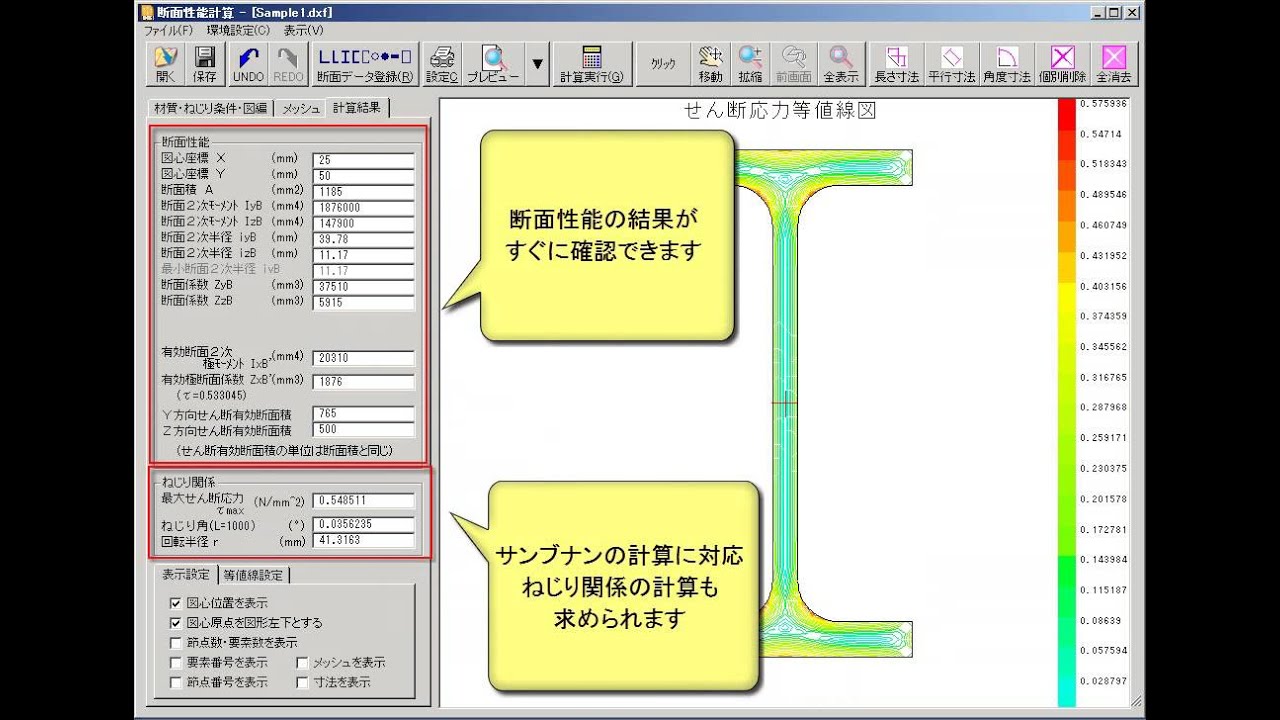
Task: Enable メッシュを表示 checkbox
Action: pos(303,662)
